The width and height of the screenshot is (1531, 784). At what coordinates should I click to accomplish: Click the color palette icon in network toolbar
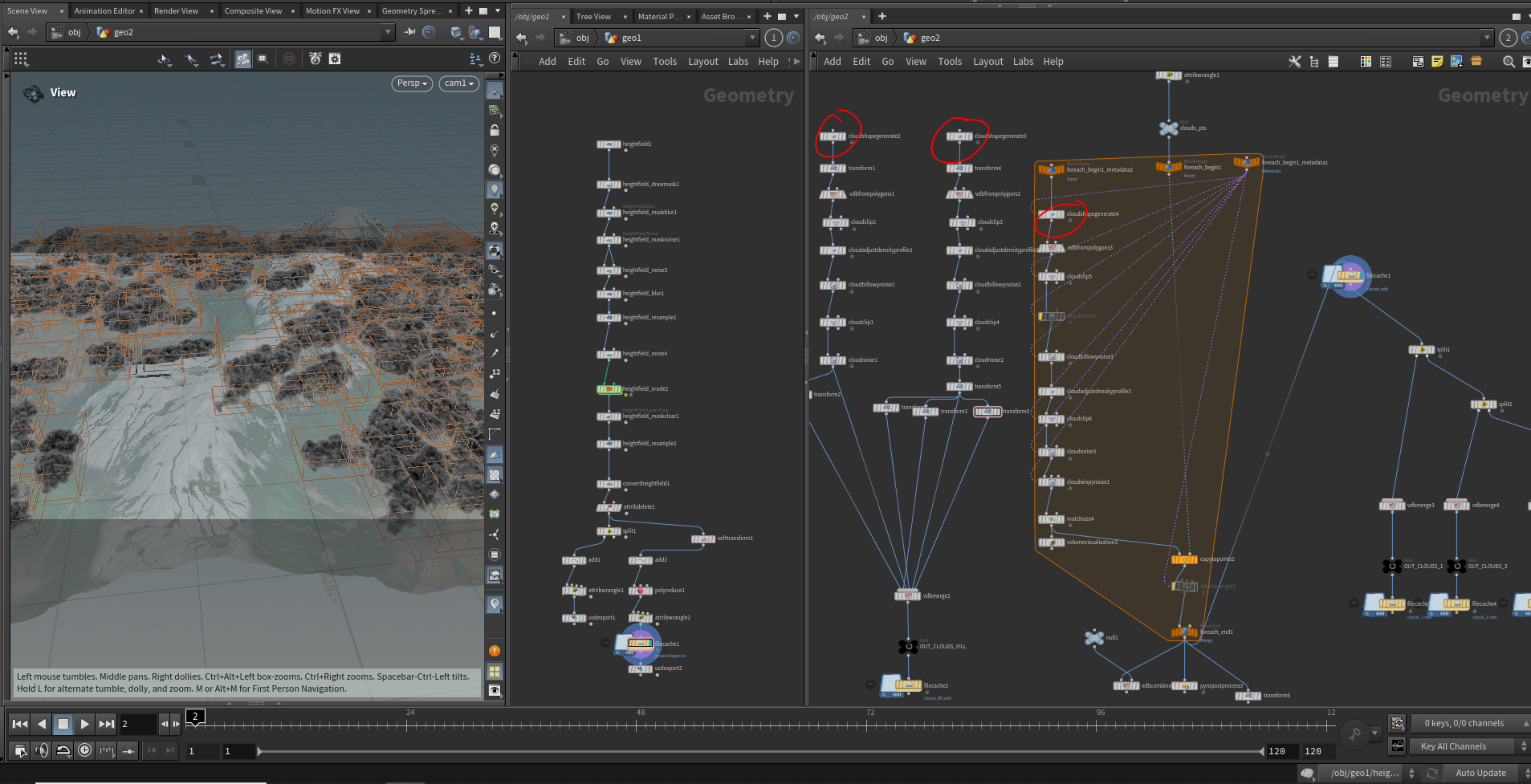(x=1366, y=62)
